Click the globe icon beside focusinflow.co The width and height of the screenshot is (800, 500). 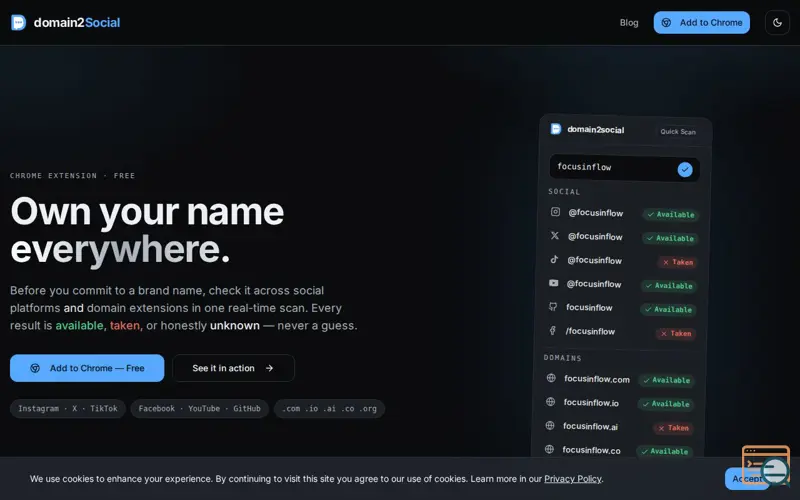[549, 449]
